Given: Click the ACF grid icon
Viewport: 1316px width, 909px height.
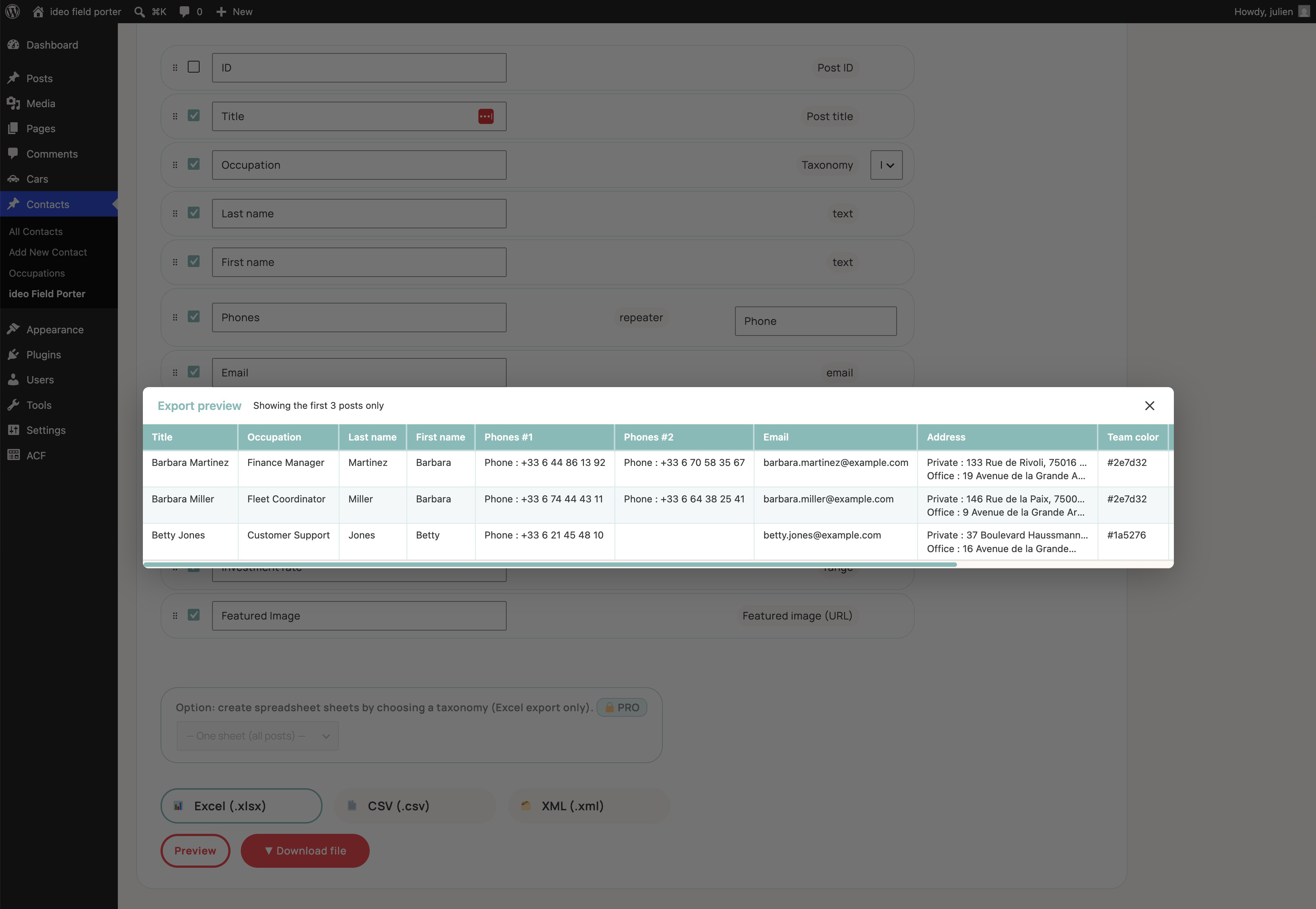Looking at the screenshot, I should coord(14,455).
